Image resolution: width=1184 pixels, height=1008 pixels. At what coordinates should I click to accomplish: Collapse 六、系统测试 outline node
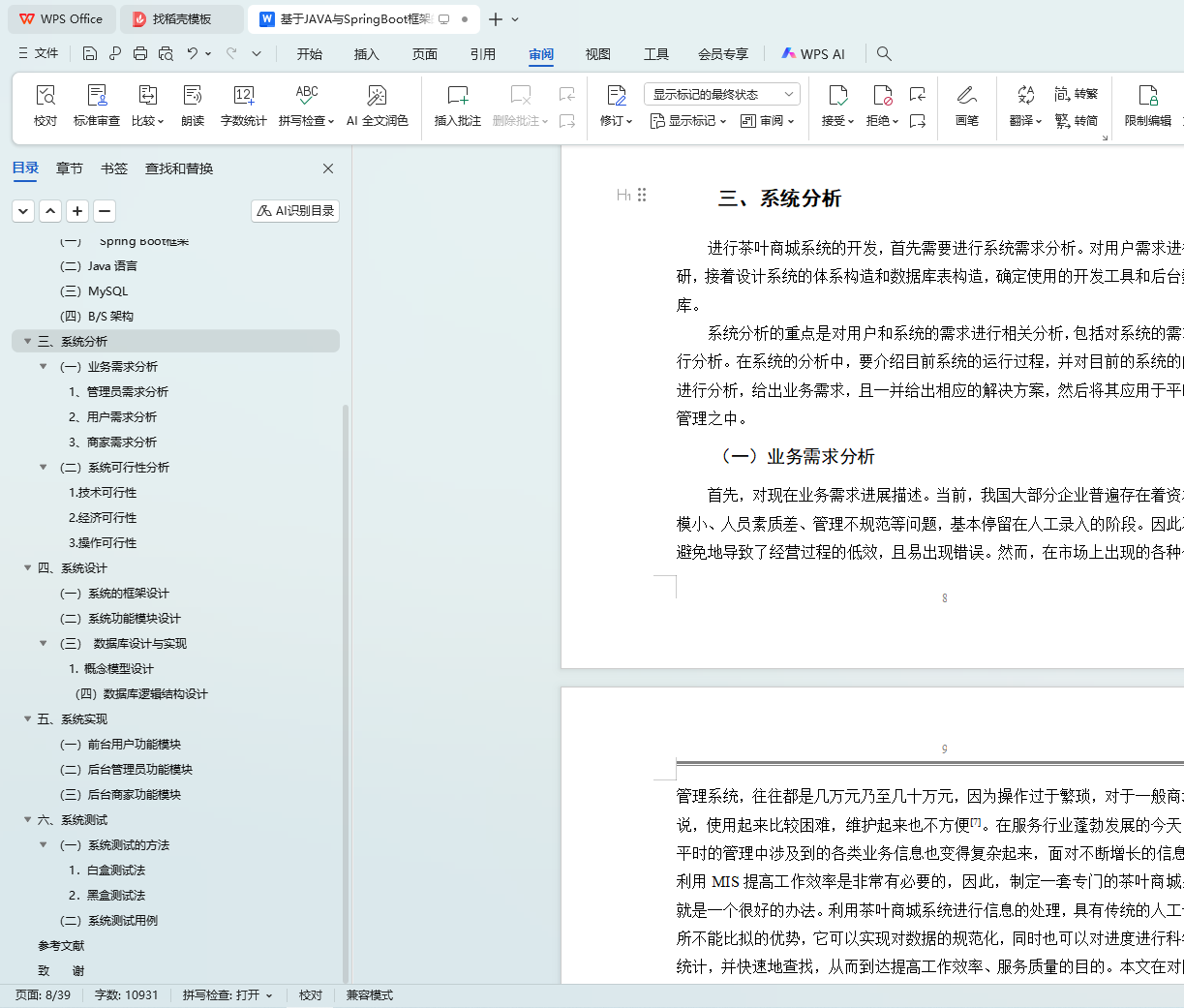[x=28, y=819]
